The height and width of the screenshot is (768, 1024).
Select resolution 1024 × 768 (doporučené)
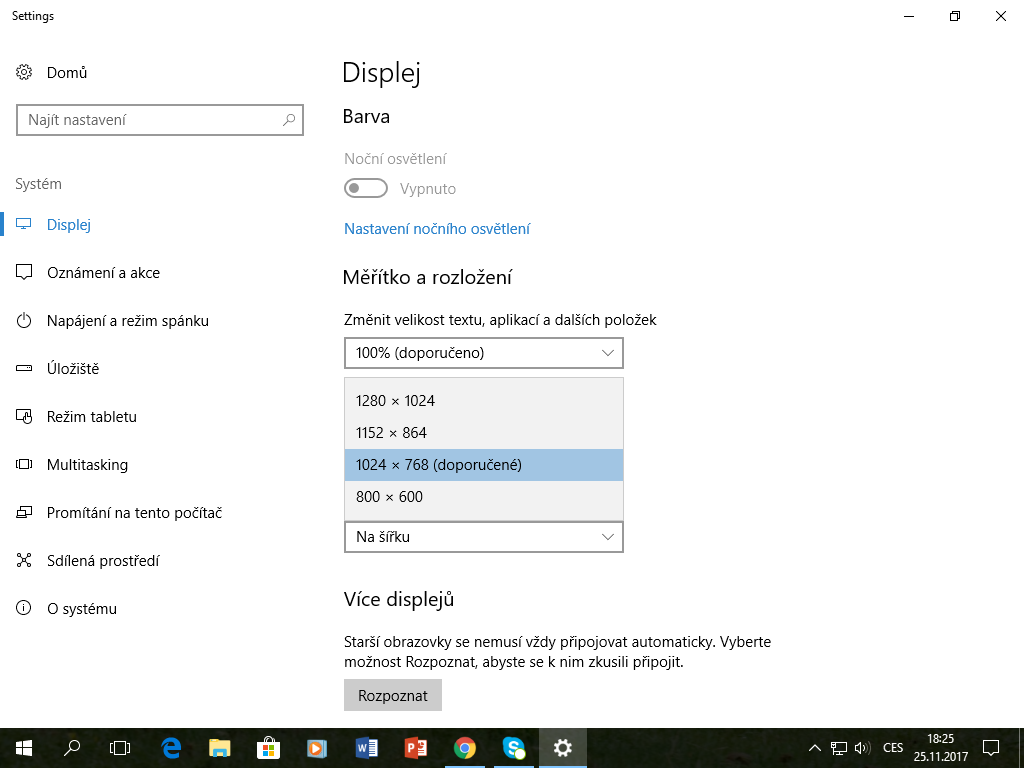[484, 464]
